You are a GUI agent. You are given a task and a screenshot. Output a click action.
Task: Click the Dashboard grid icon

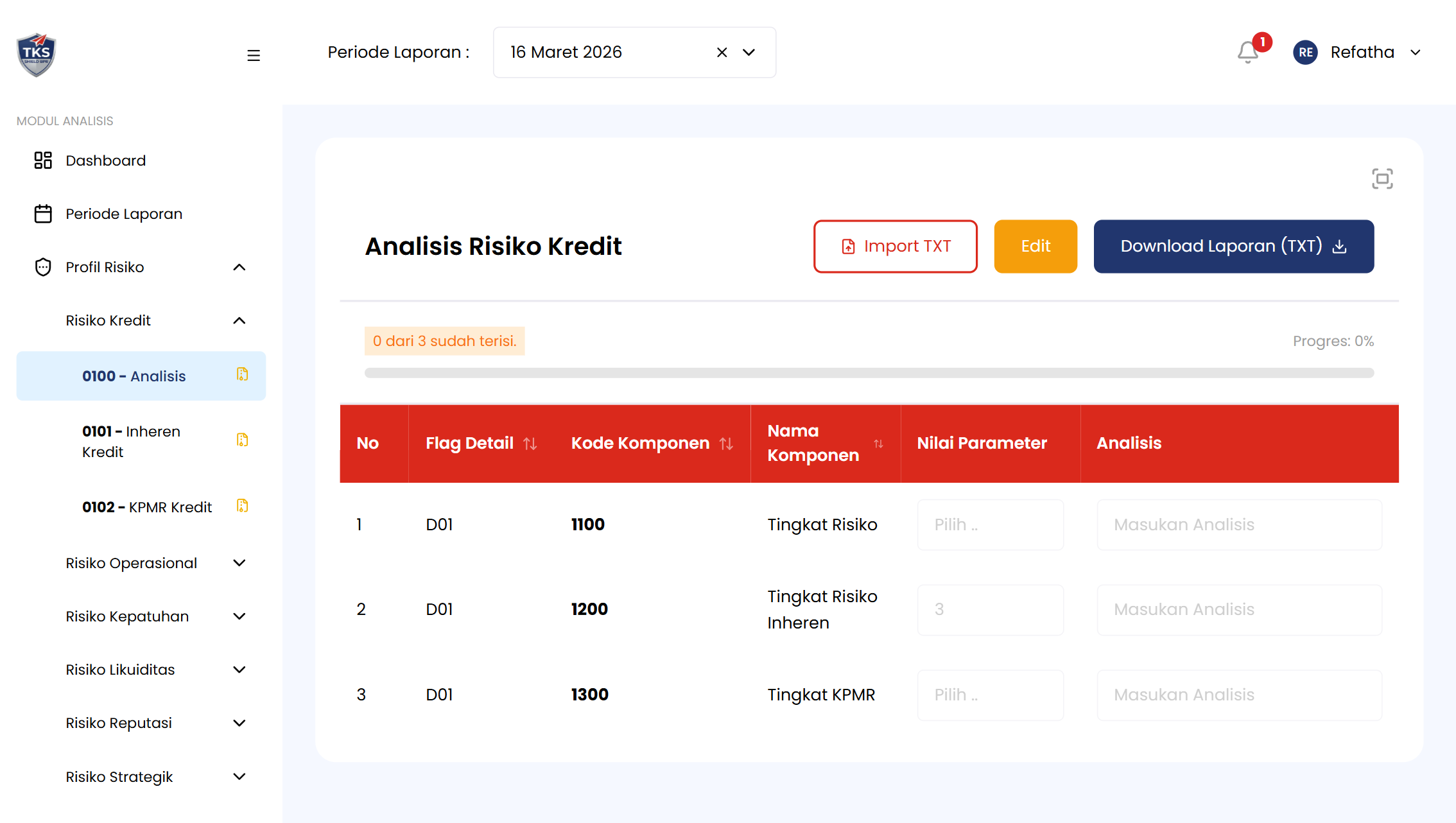tap(42, 160)
